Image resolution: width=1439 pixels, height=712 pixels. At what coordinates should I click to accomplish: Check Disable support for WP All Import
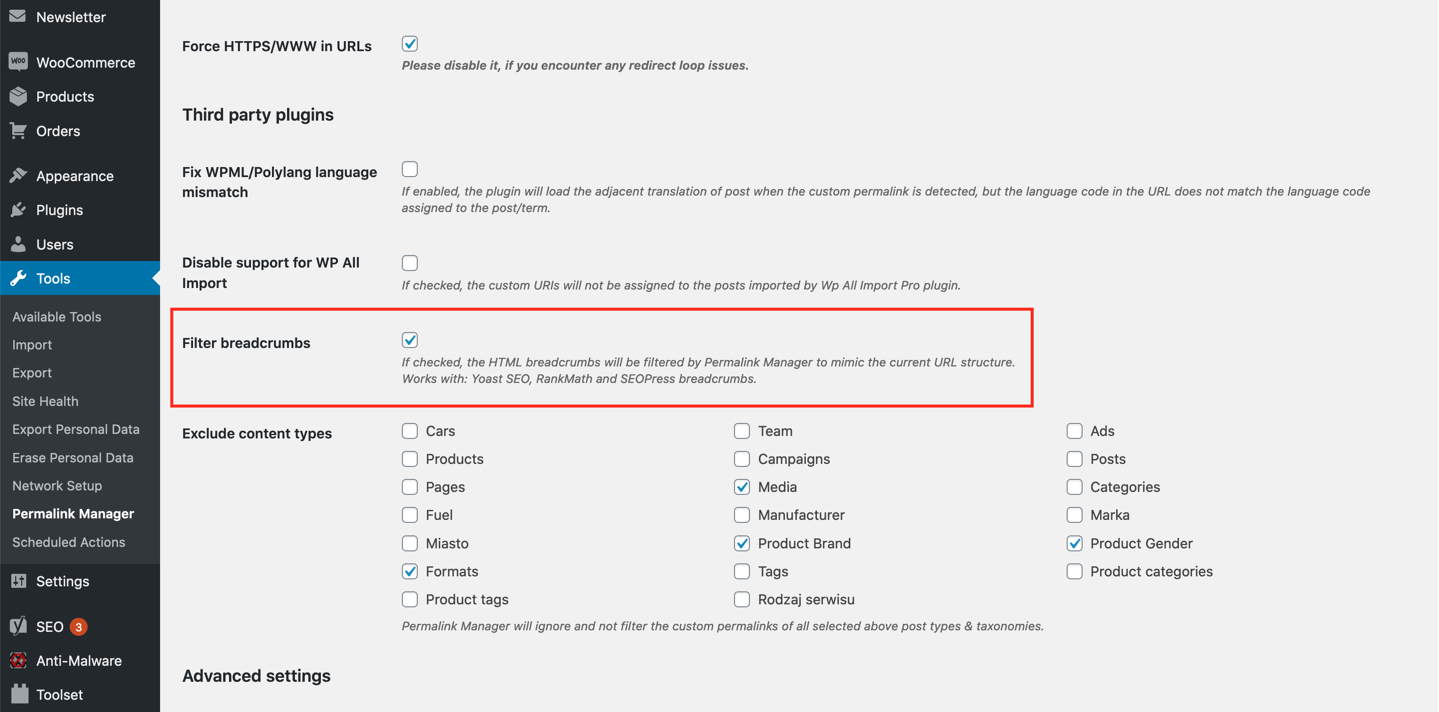click(x=410, y=263)
